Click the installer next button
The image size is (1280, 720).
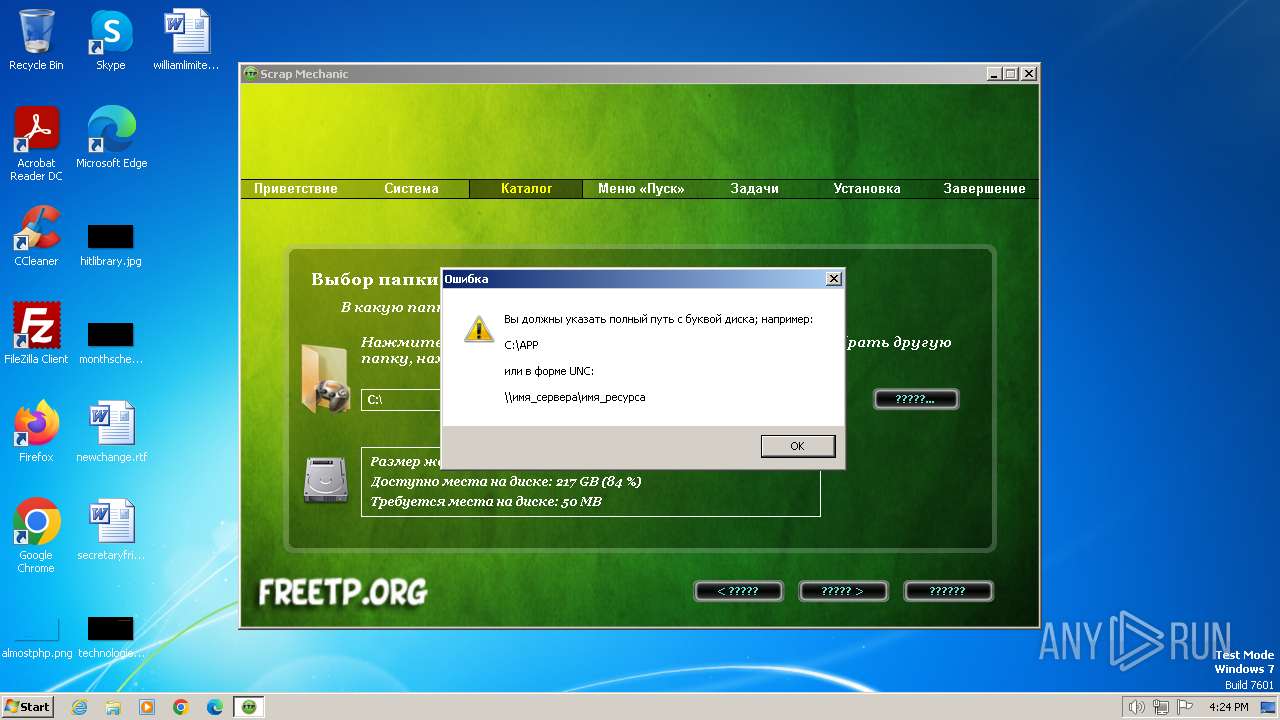point(843,591)
